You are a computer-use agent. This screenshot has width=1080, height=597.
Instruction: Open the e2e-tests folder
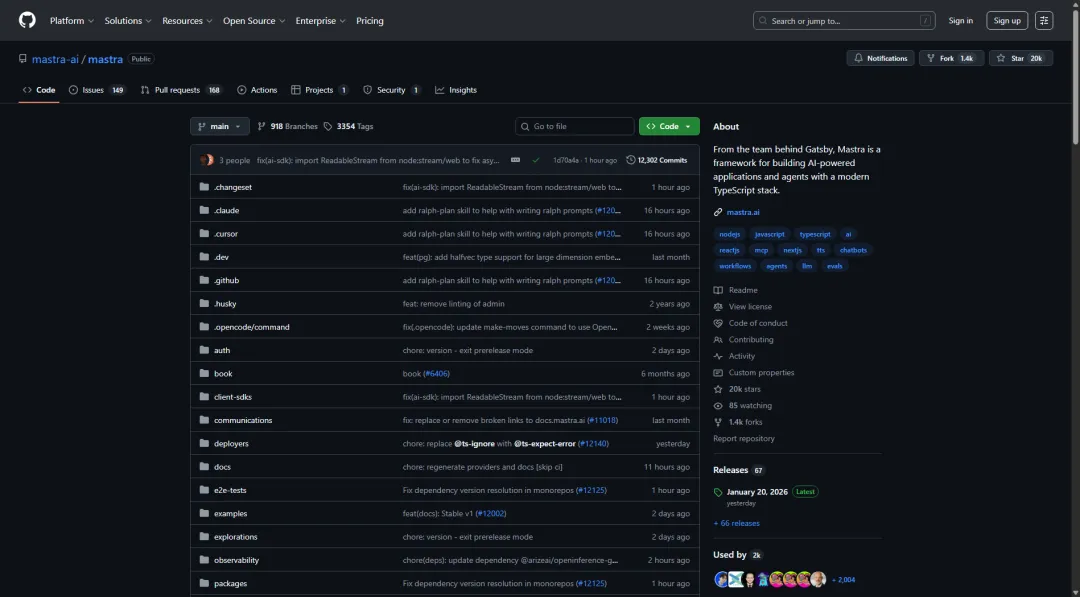[230, 490]
